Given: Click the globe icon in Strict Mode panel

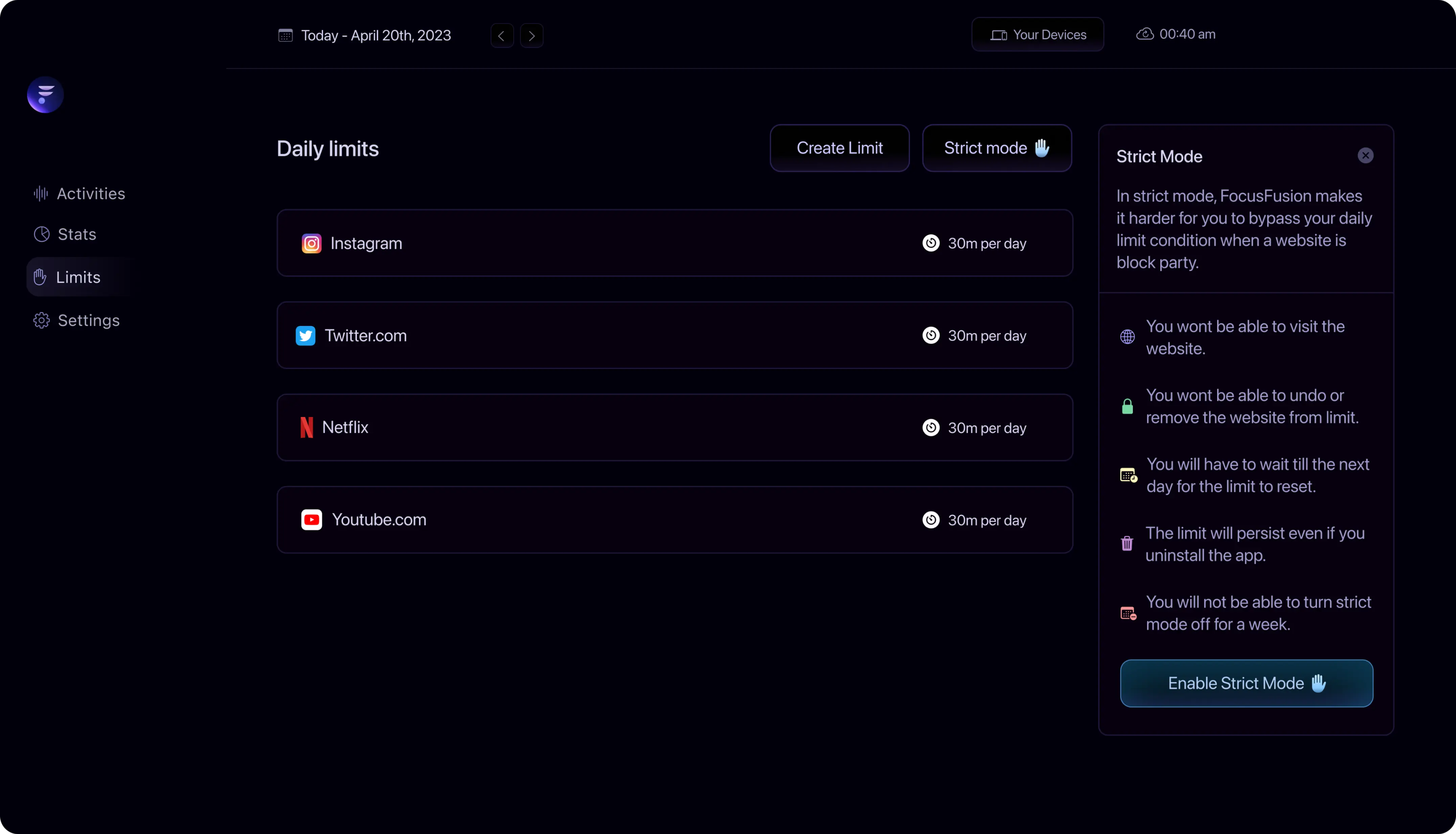Looking at the screenshot, I should pyautogui.click(x=1127, y=337).
